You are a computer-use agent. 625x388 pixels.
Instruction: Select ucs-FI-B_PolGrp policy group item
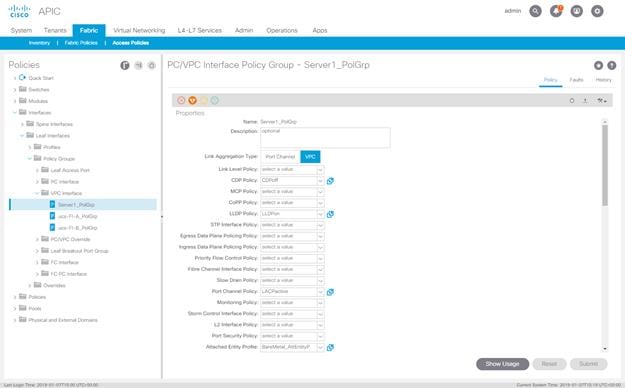77,228
